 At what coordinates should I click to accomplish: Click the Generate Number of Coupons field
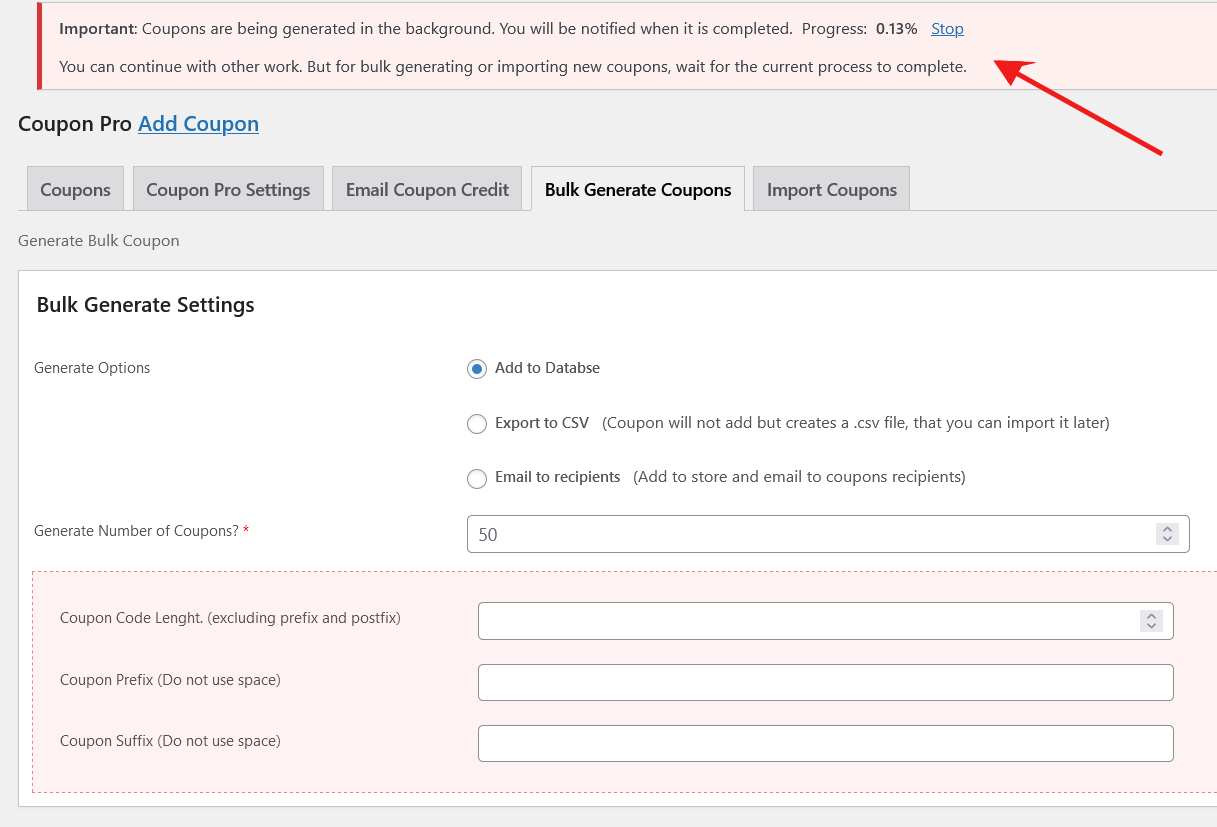point(800,534)
